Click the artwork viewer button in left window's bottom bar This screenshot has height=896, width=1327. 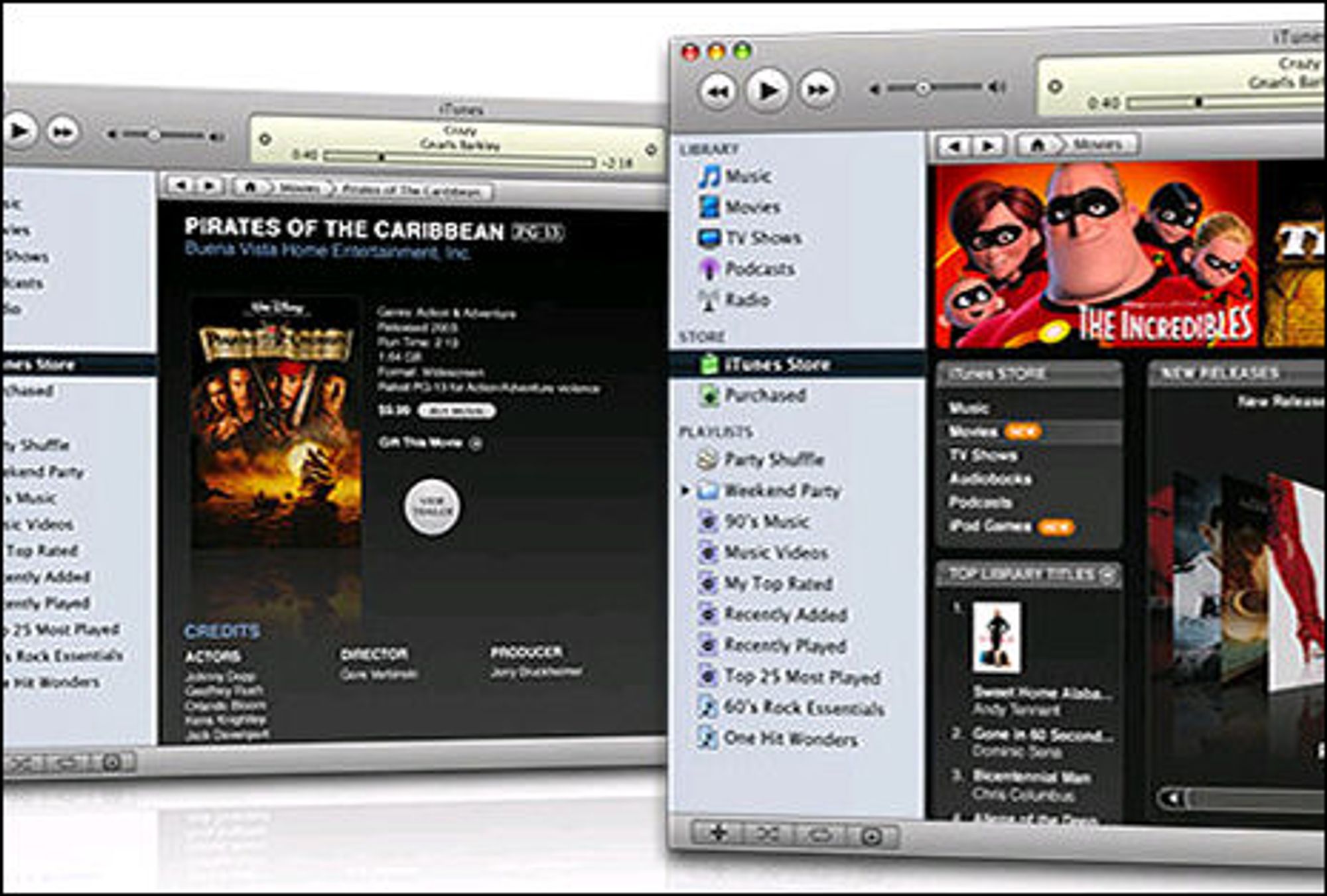(113, 761)
